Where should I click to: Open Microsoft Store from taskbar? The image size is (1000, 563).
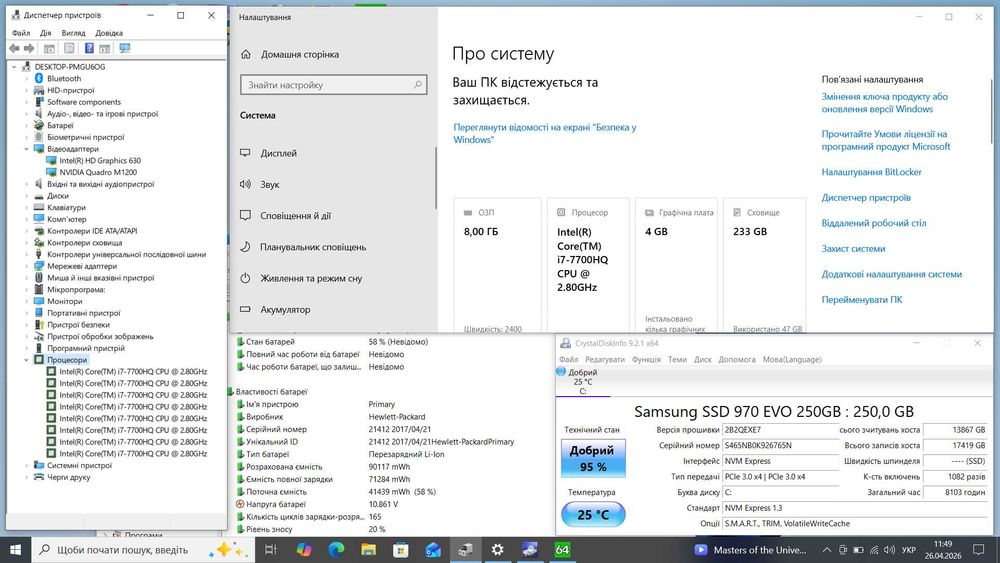(x=401, y=550)
